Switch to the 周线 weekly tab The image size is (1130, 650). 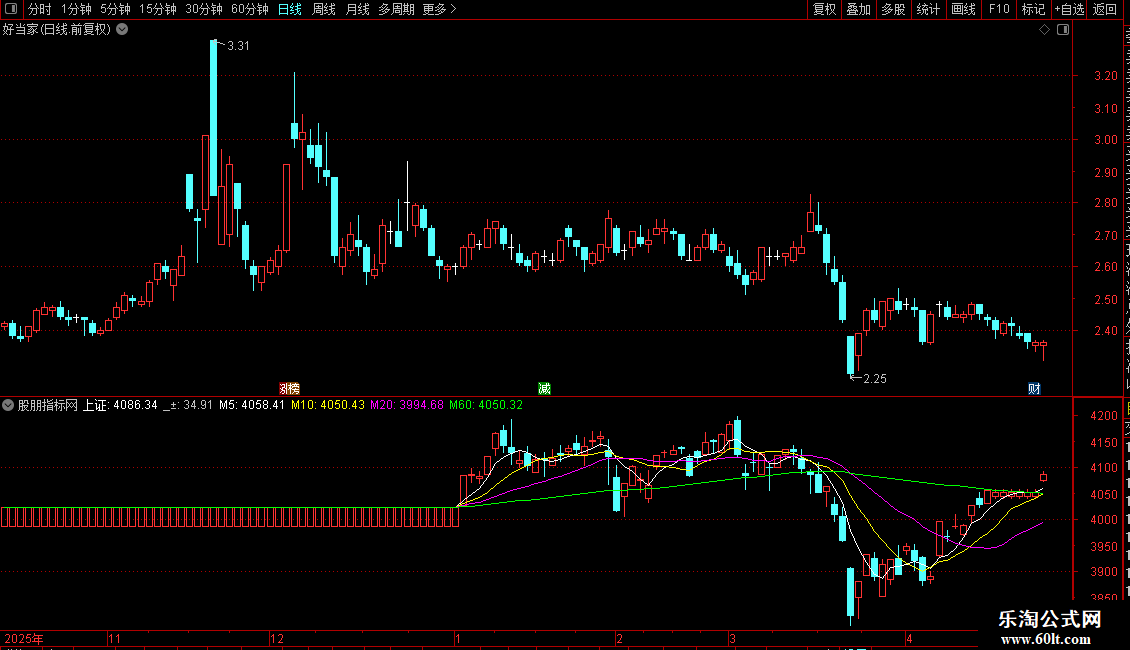click(324, 9)
